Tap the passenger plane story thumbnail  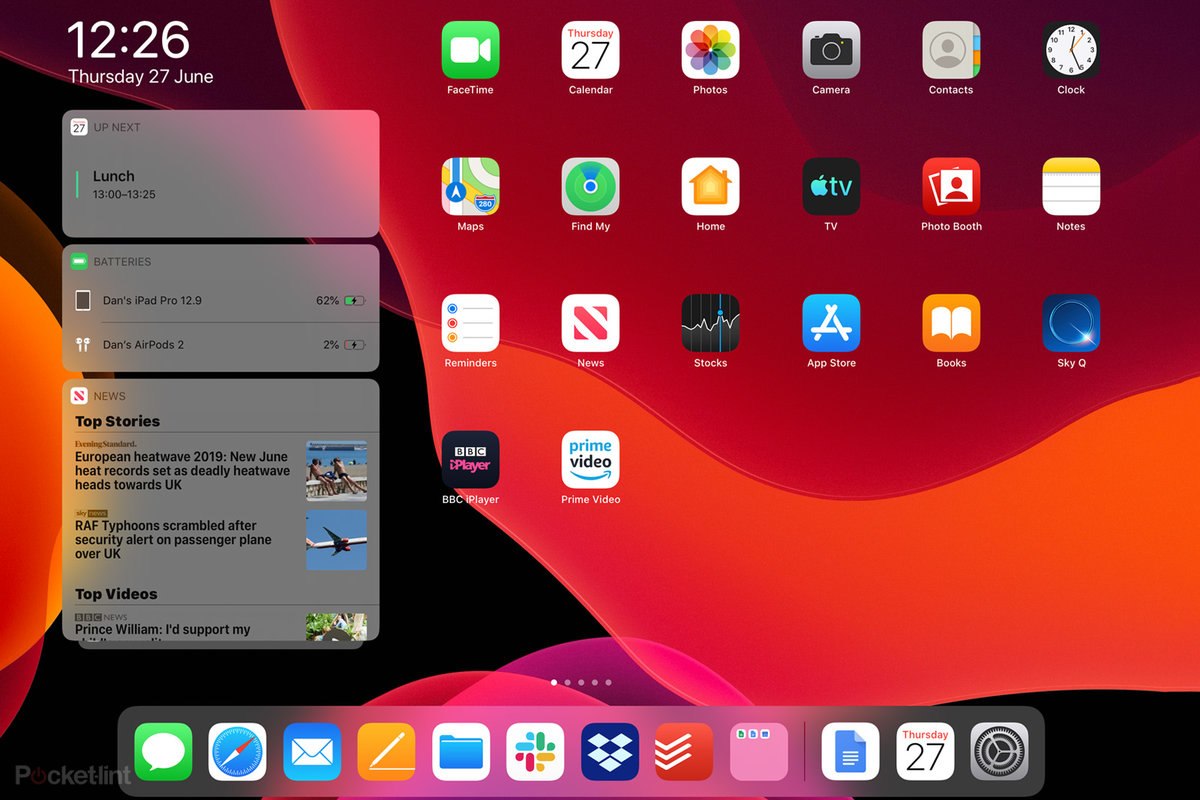coord(336,540)
